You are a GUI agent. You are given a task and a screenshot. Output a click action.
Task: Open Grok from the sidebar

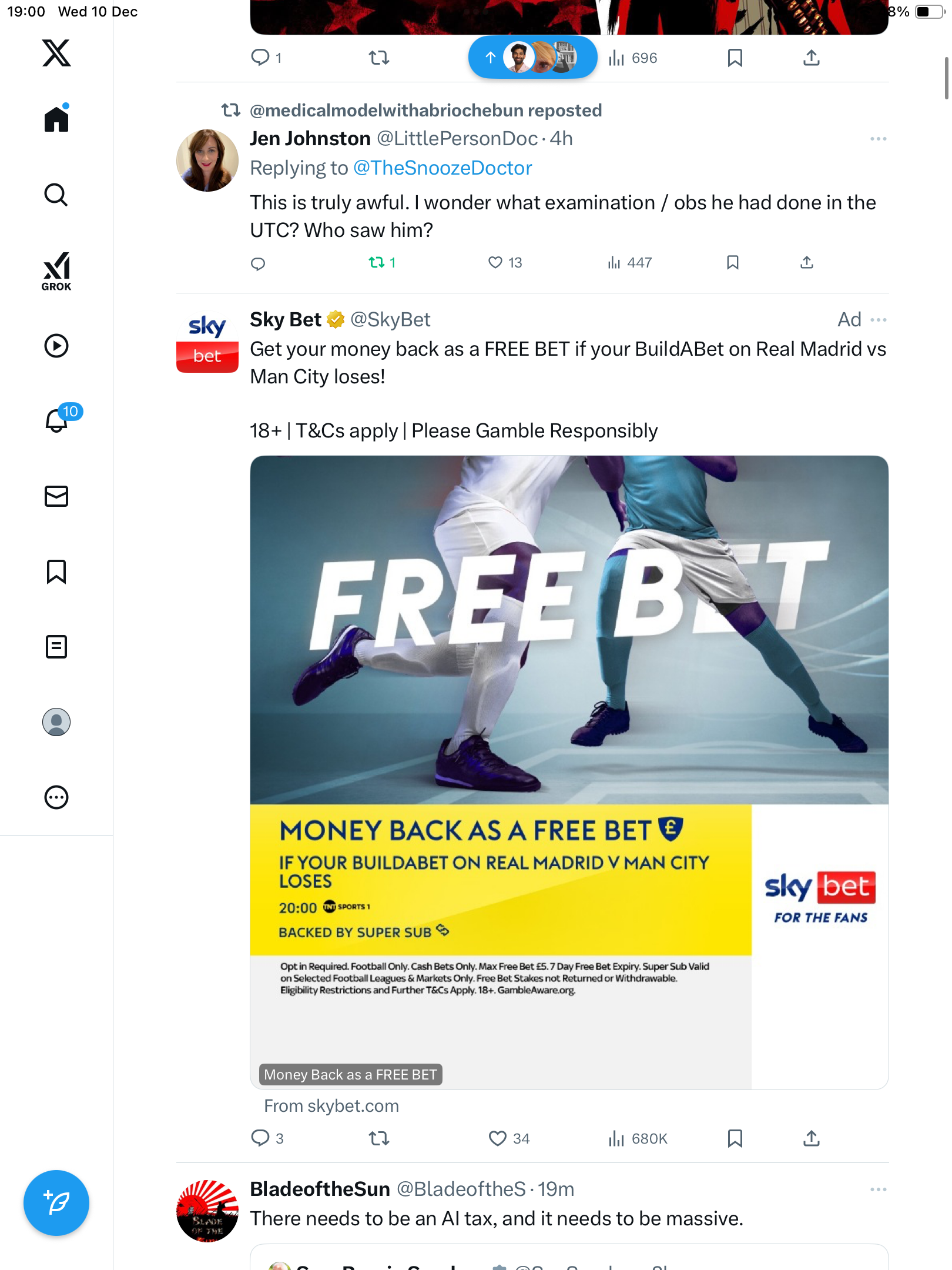tap(56, 271)
